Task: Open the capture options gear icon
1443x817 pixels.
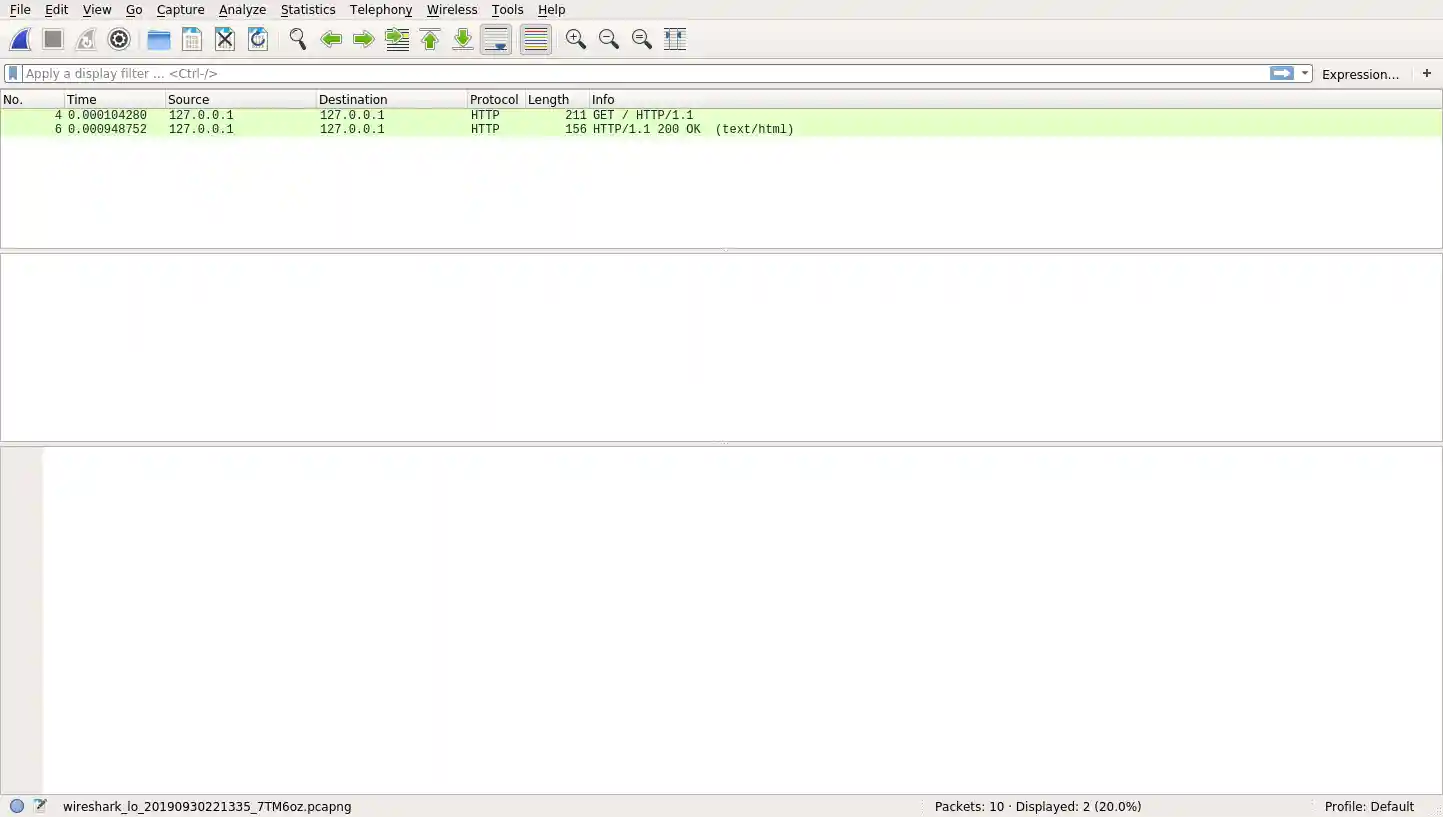Action: point(119,39)
